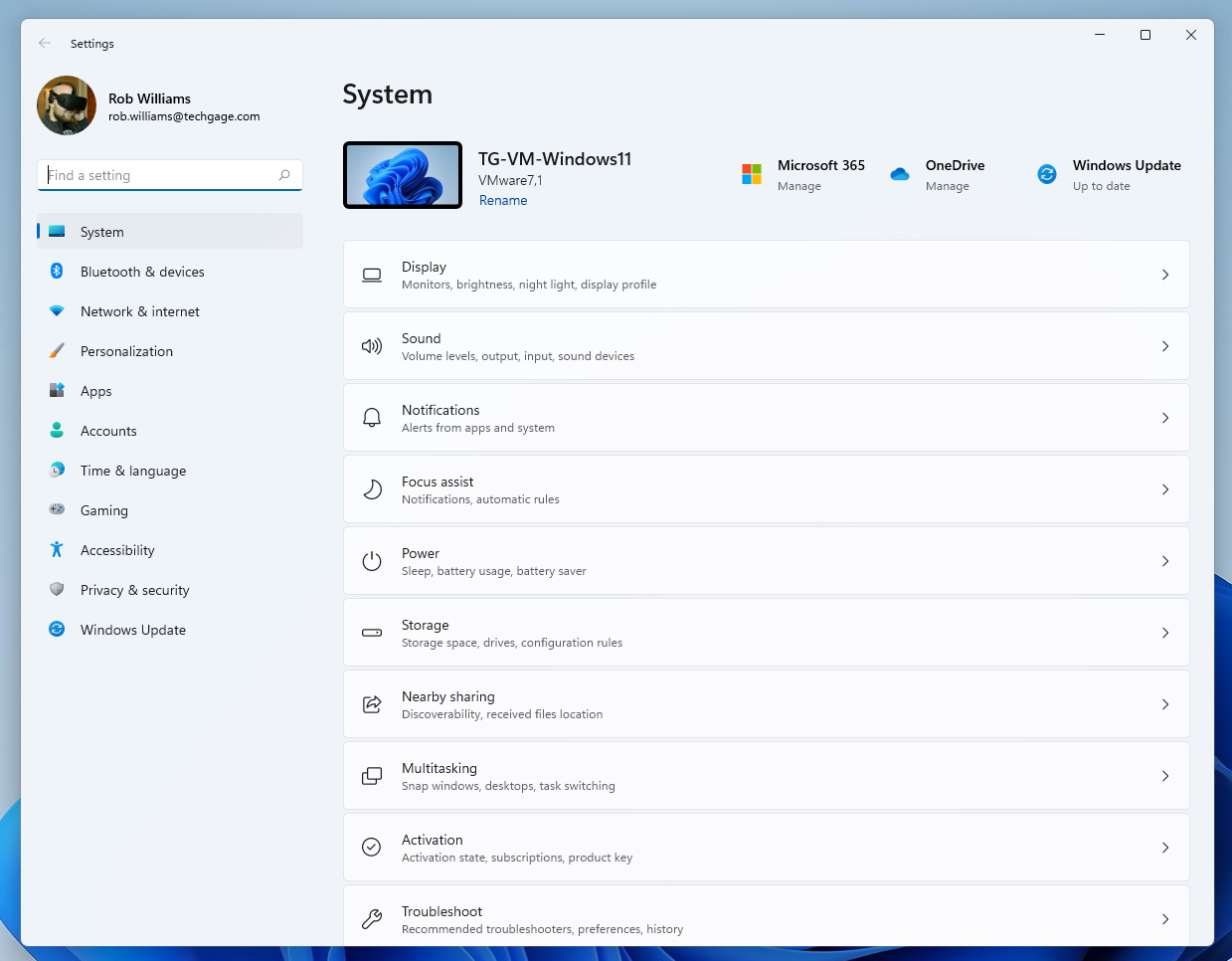Click the Gaming controller icon
The height and width of the screenshot is (961, 1232).
57,510
